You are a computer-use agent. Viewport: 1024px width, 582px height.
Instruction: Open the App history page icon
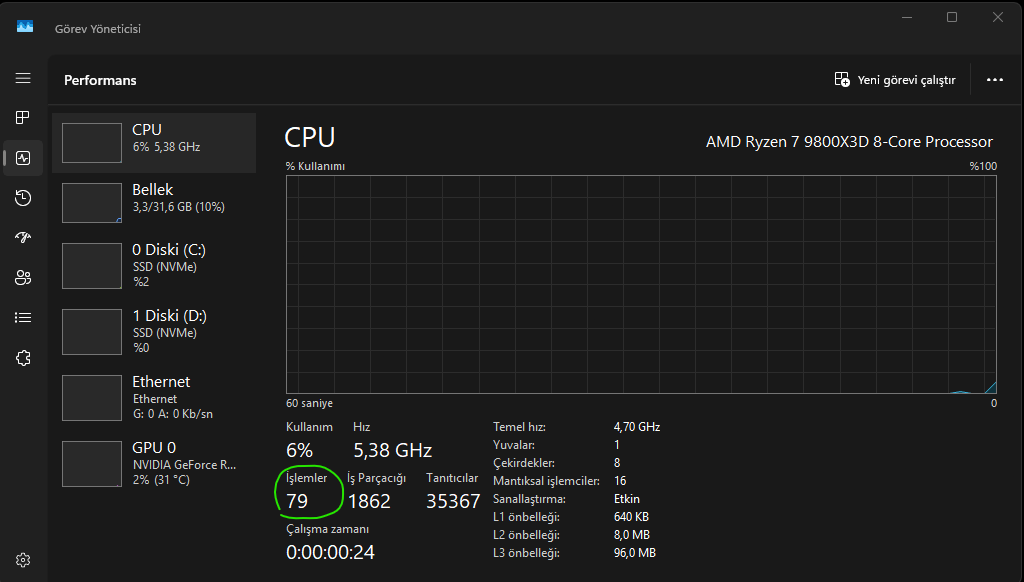tap(23, 198)
